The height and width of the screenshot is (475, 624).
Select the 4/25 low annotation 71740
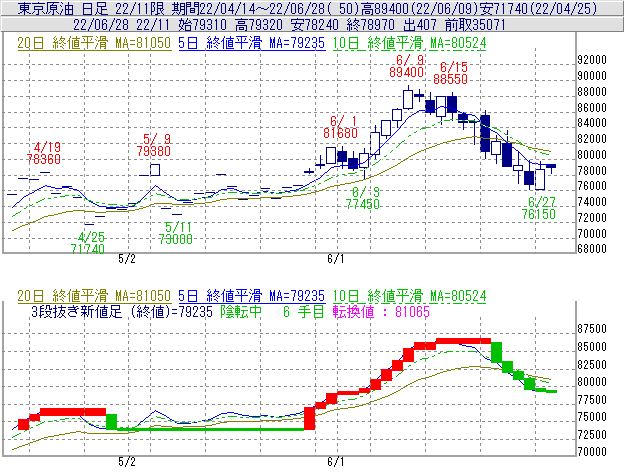pos(88,248)
